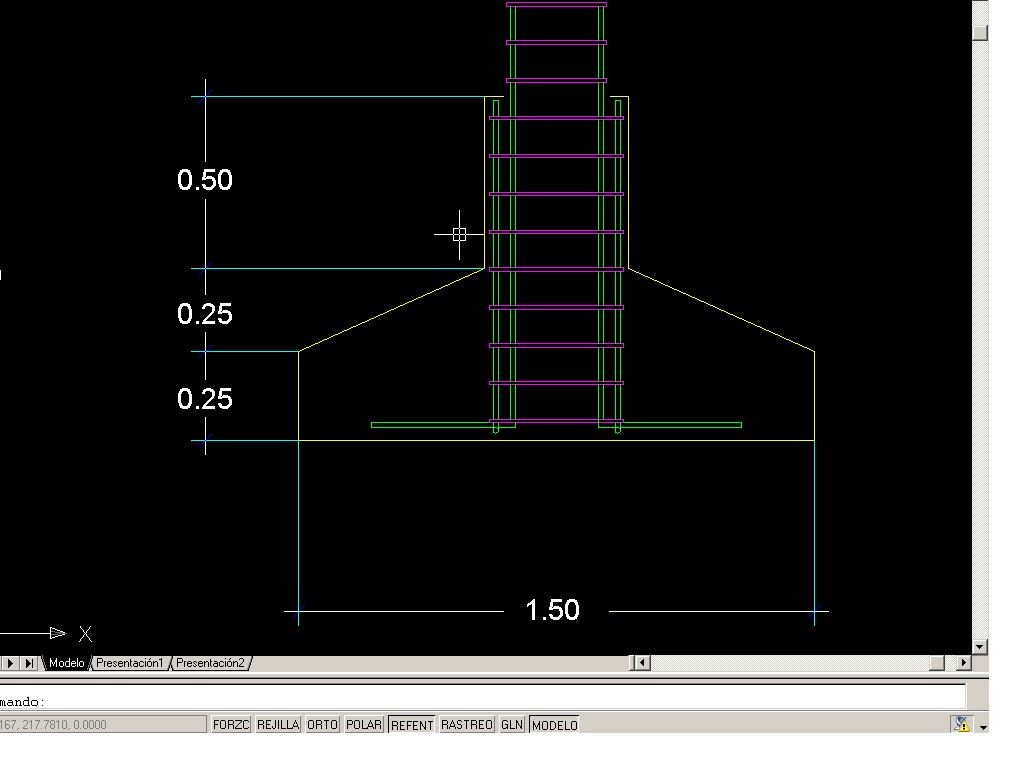The height and width of the screenshot is (768, 1024).
Task: Toggle GLN lineweight display
Action: [x=511, y=724]
